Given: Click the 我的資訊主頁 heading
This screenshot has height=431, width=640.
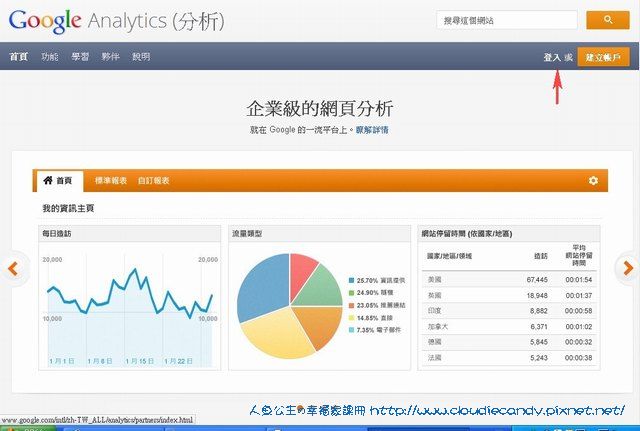Looking at the screenshot, I should coord(68,208).
